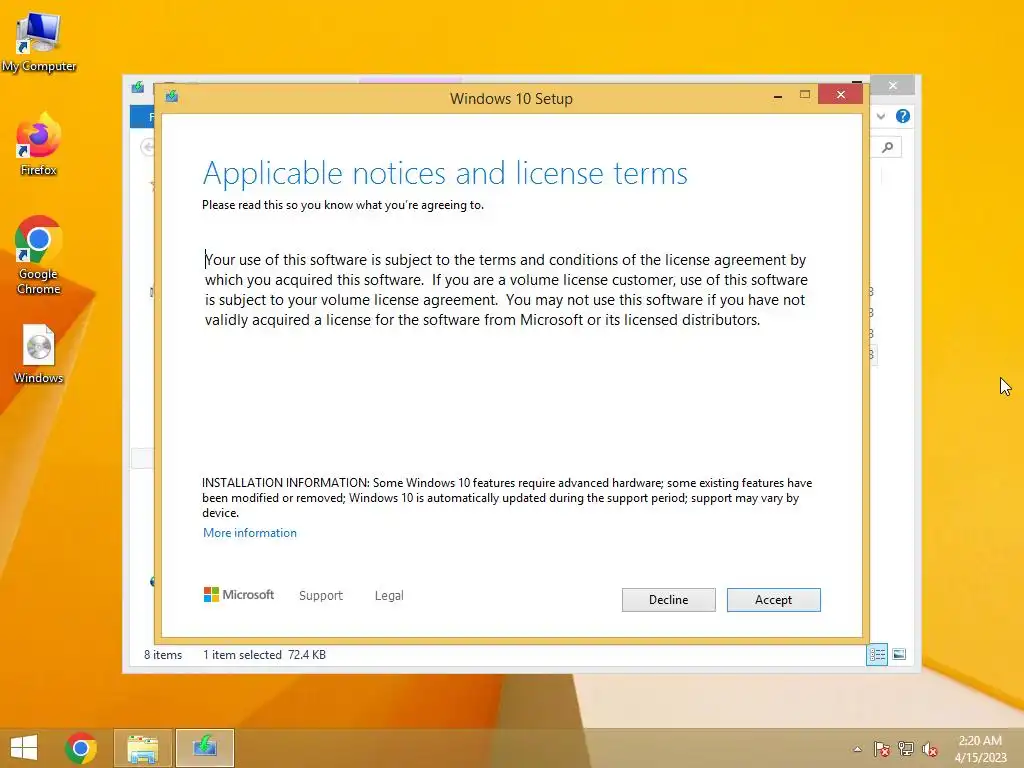Open Action Center flag icon

(882, 749)
